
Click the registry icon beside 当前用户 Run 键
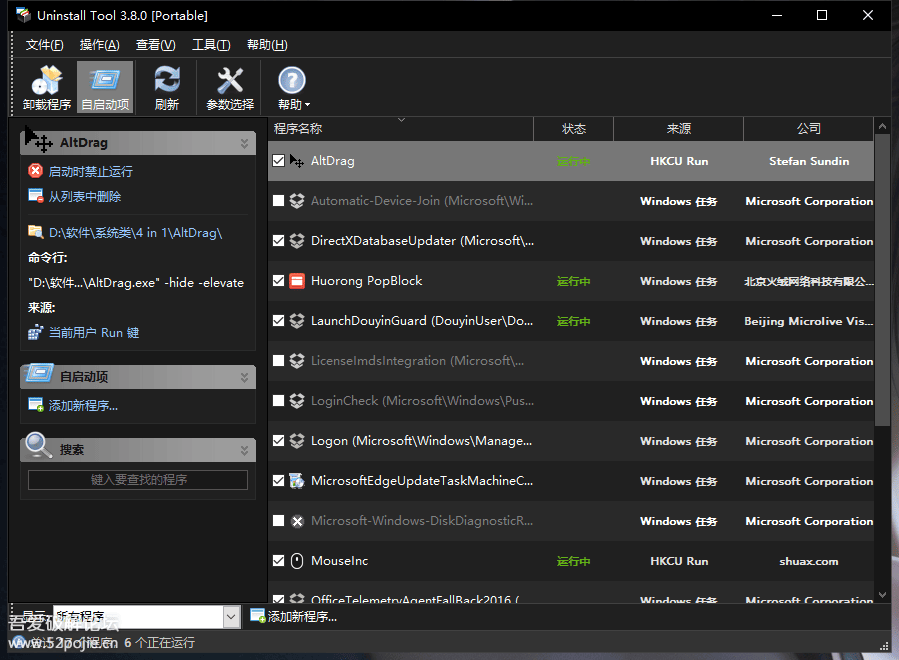(x=36, y=332)
